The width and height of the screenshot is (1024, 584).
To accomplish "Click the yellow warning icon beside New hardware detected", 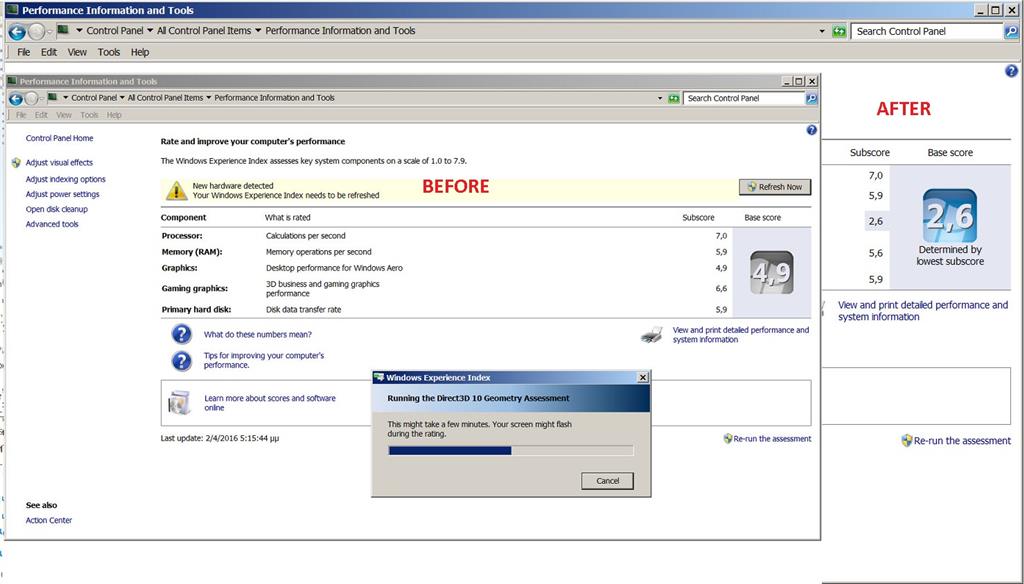I will pyautogui.click(x=176, y=190).
